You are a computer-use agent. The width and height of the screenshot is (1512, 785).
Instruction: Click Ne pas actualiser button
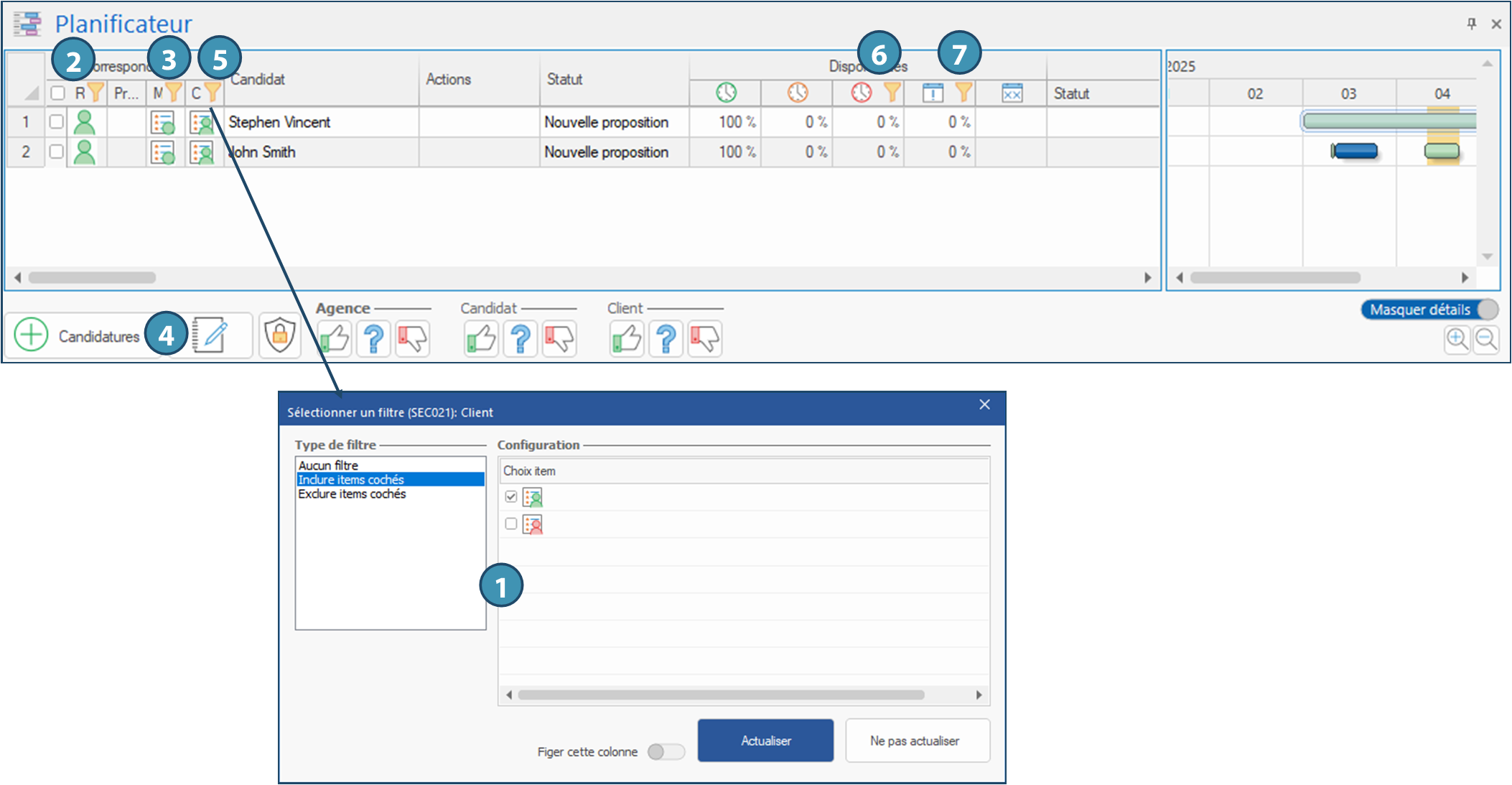click(x=917, y=740)
